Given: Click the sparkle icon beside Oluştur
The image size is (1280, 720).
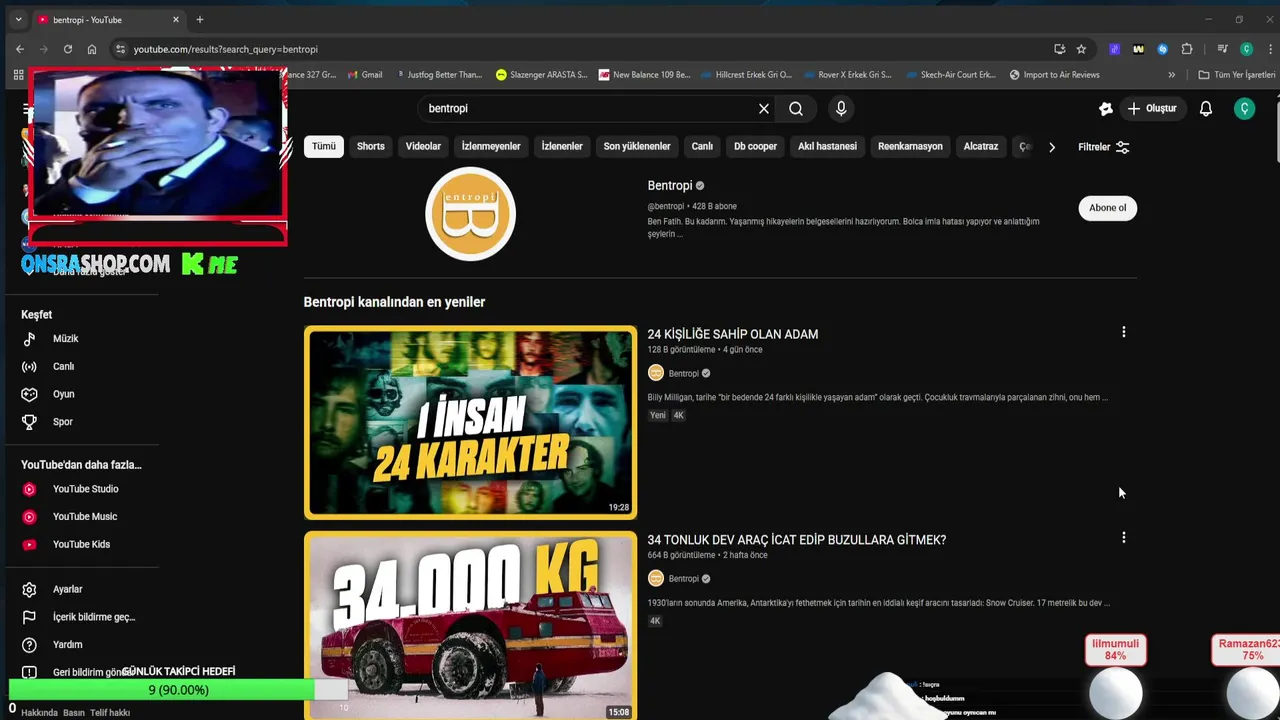Looking at the screenshot, I should (x=1105, y=108).
